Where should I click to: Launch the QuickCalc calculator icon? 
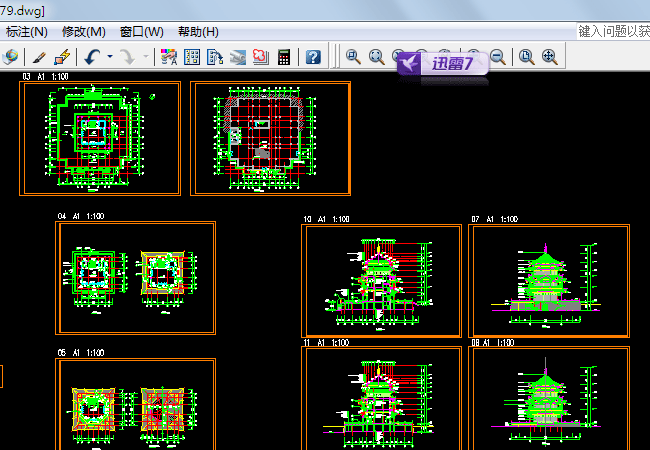[284, 57]
